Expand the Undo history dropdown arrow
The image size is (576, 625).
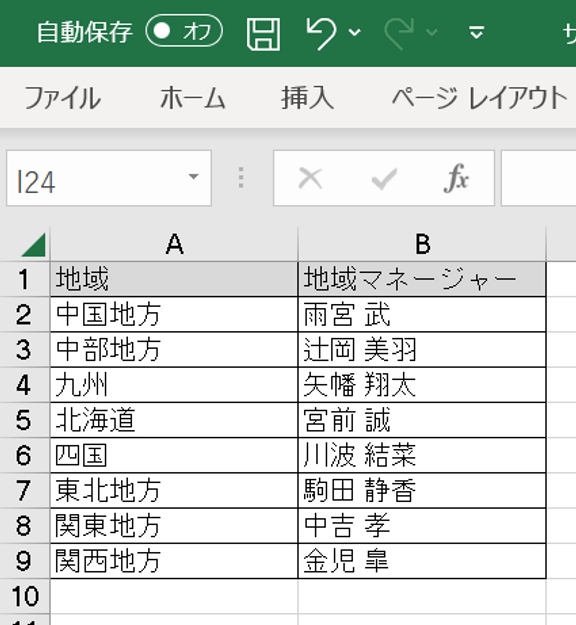(x=354, y=32)
